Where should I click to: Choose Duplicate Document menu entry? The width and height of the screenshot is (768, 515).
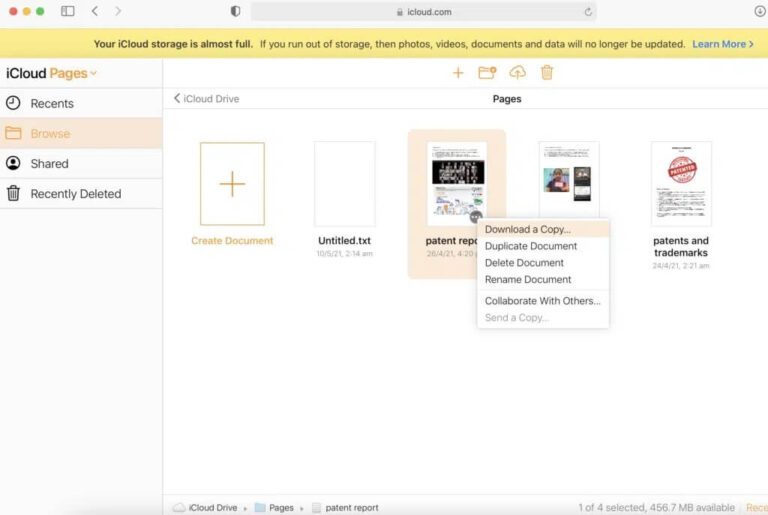point(530,246)
